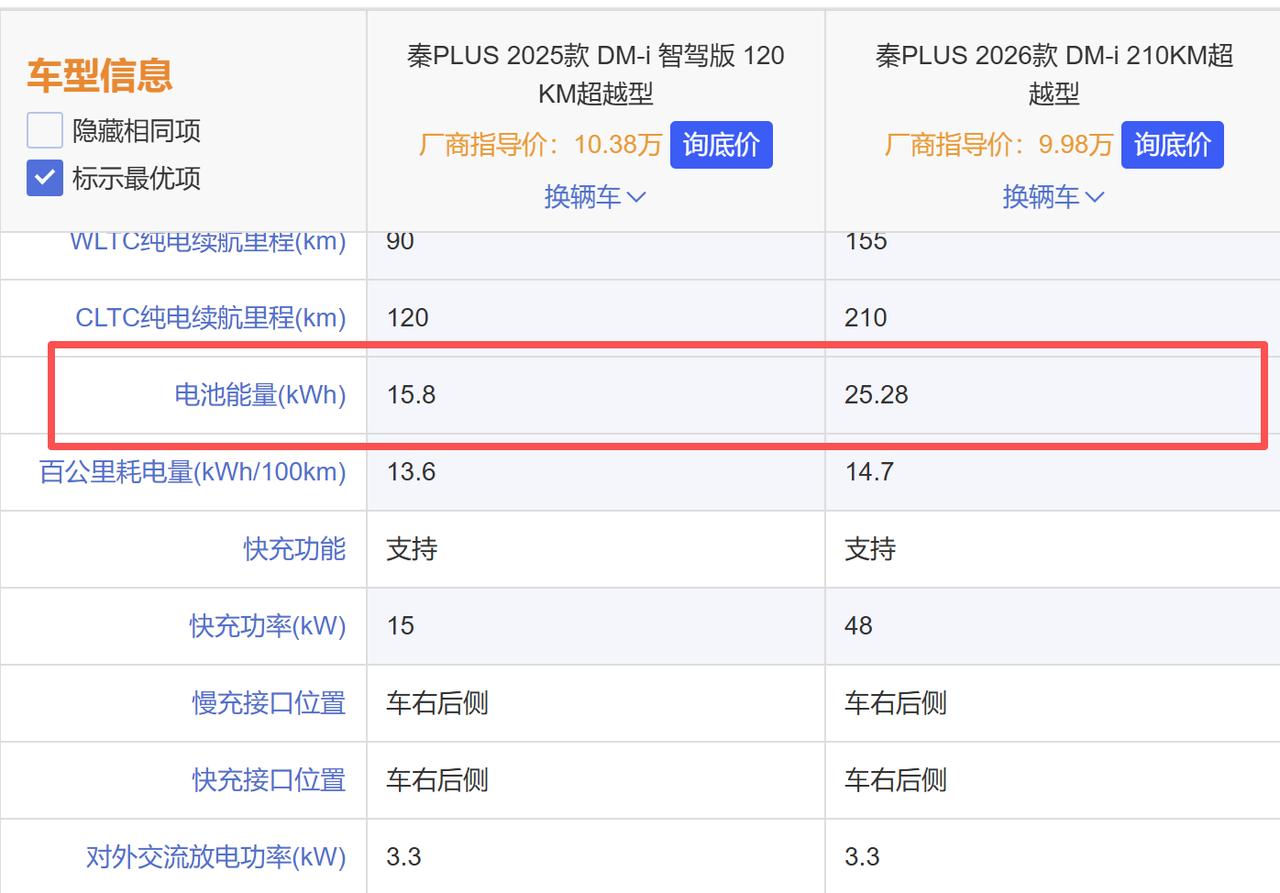Click 询底价 for the 10.38万 model
The width and height of the screenshot is (1280, 893).
click(721, 145)
